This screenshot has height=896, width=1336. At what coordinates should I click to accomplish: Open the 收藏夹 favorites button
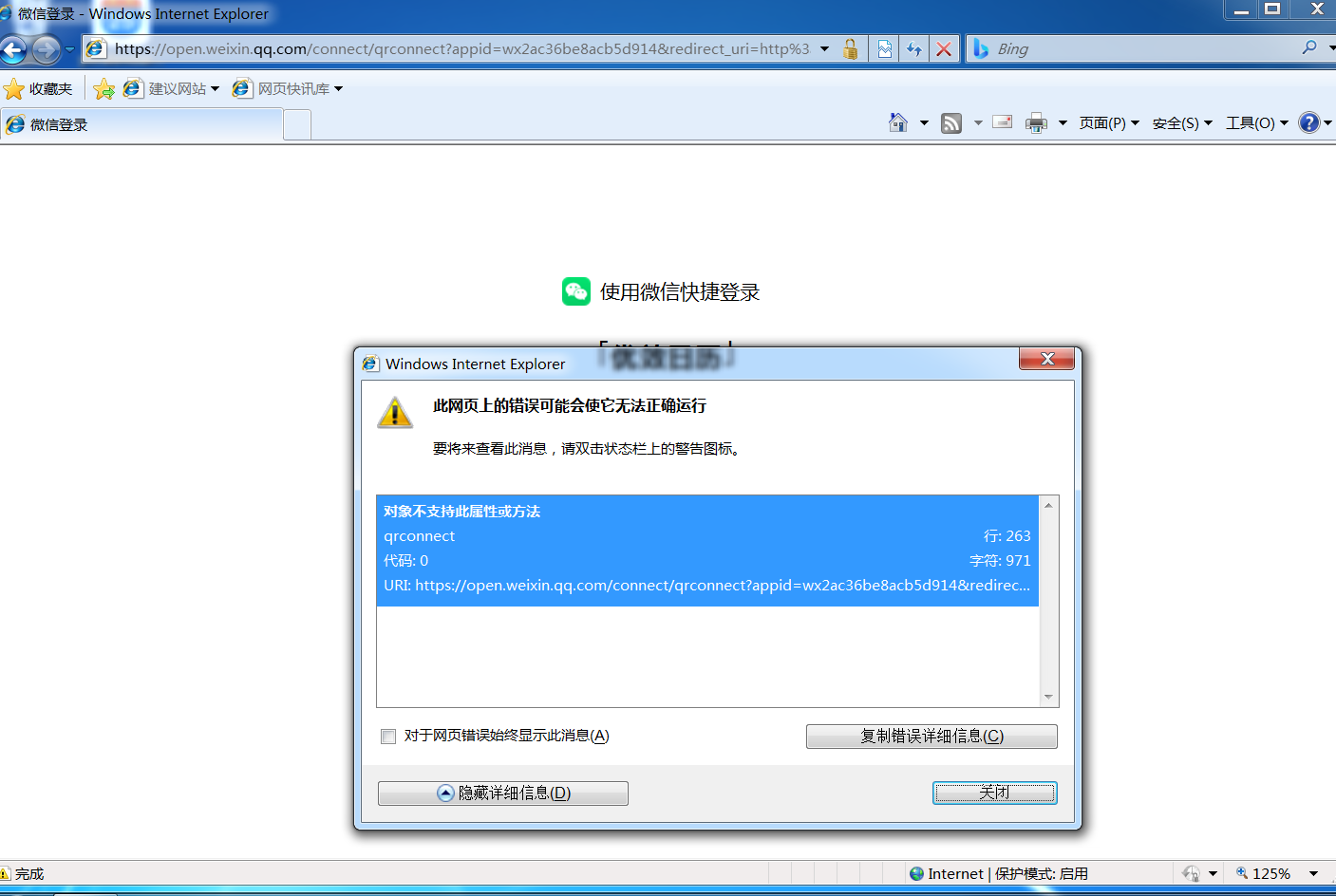[x=39, y=88]
